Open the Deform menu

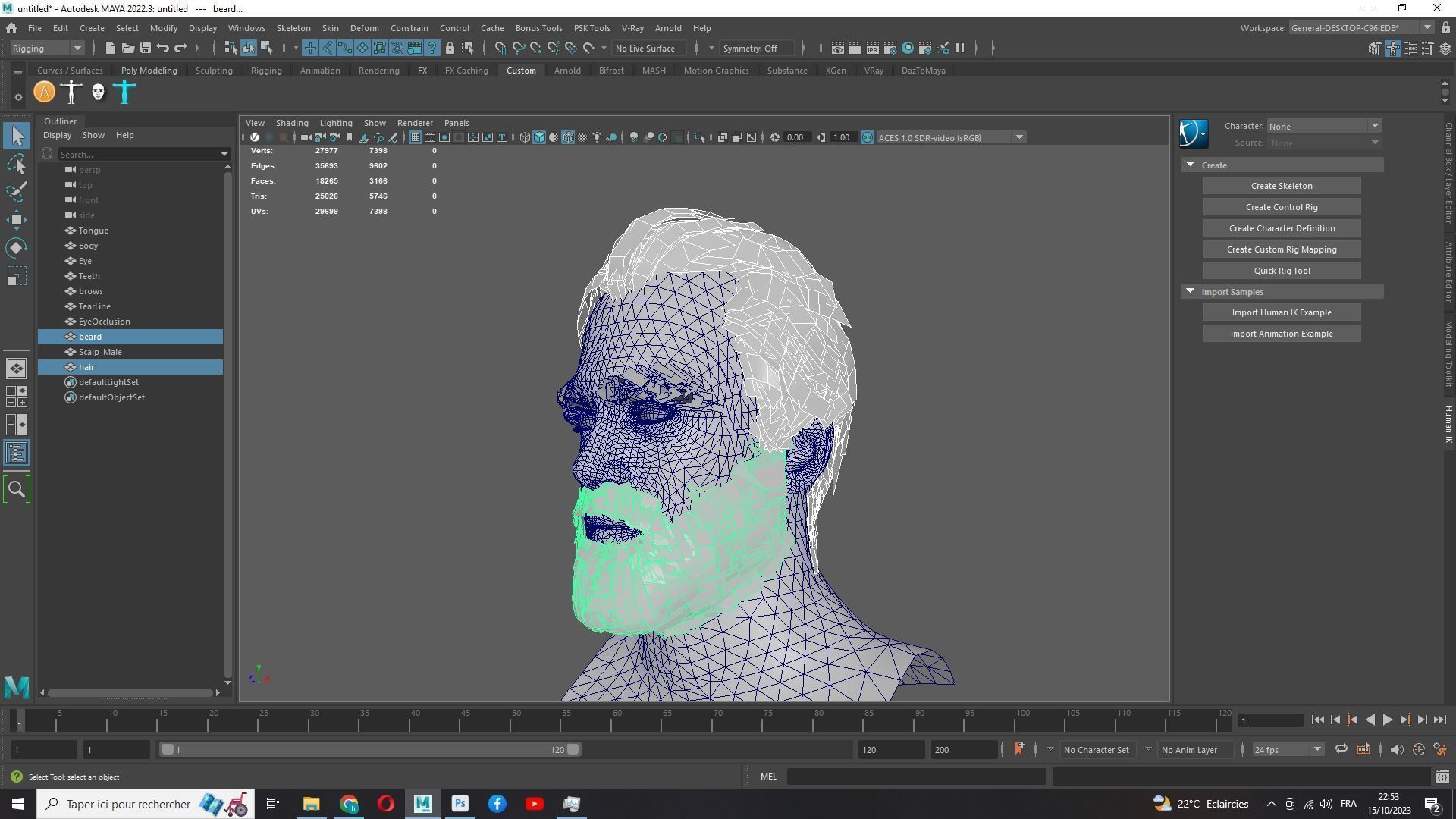364,28
